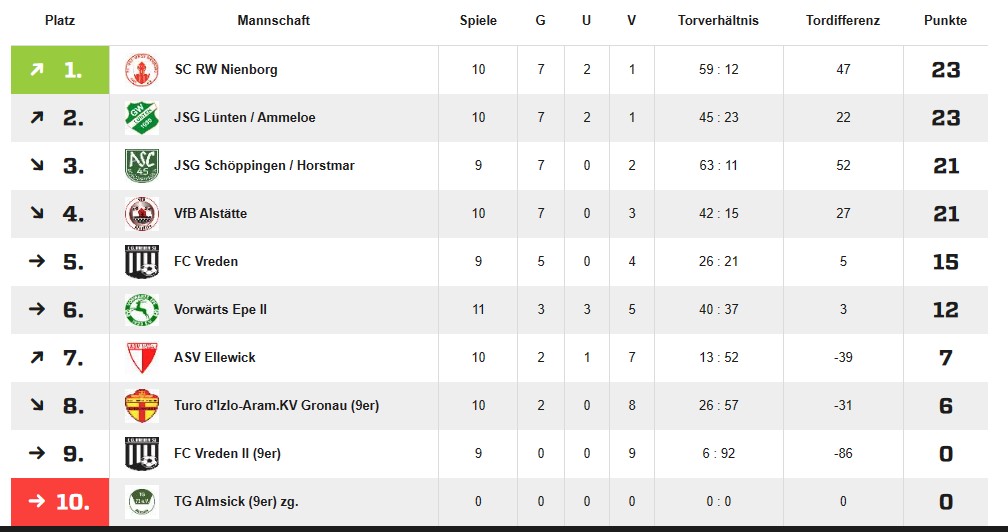Click the red rank 10 position cell
The height and width of the screenshot is (532, 1008).
click(60, 502)
